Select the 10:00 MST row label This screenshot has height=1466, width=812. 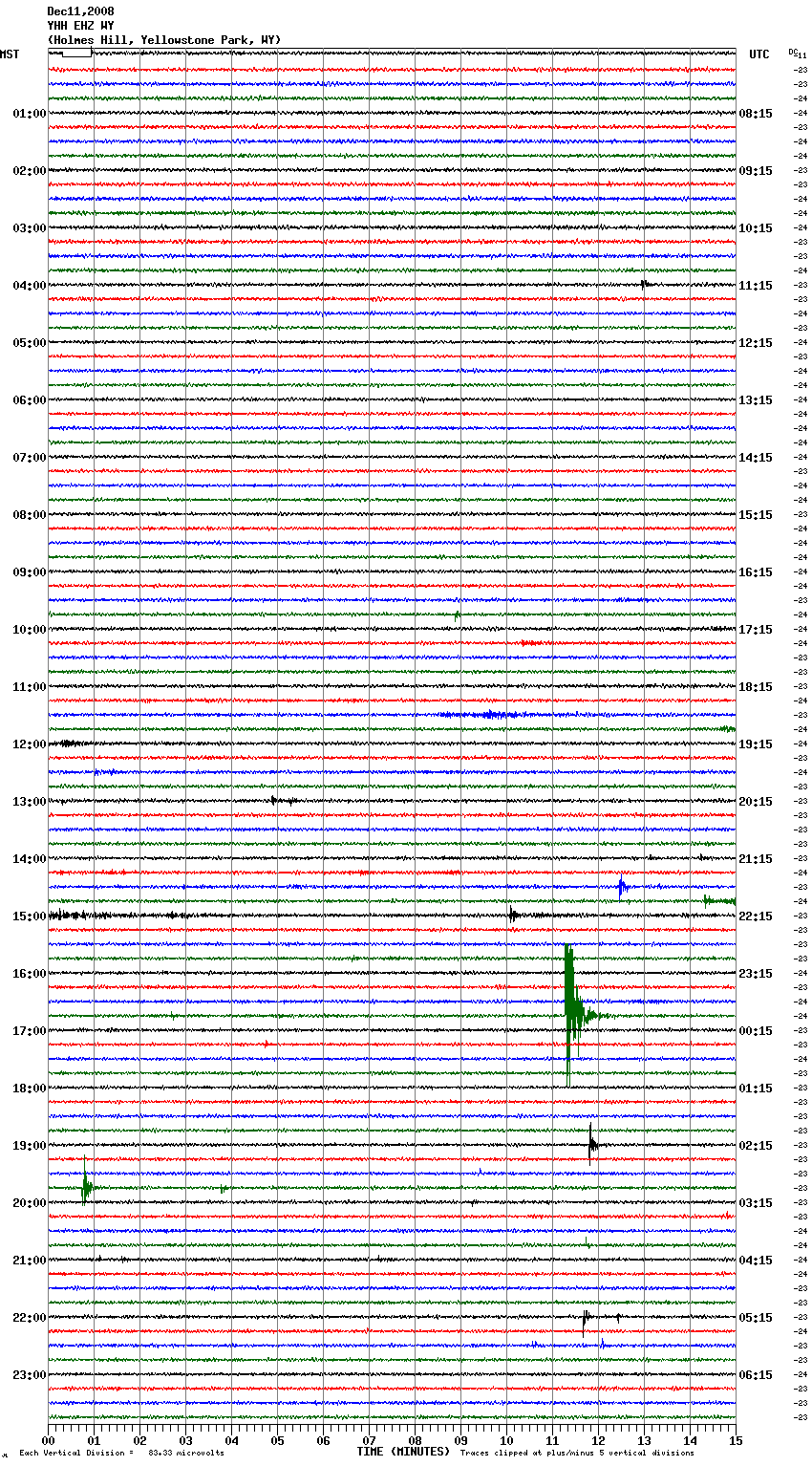[x=29, y=630]
